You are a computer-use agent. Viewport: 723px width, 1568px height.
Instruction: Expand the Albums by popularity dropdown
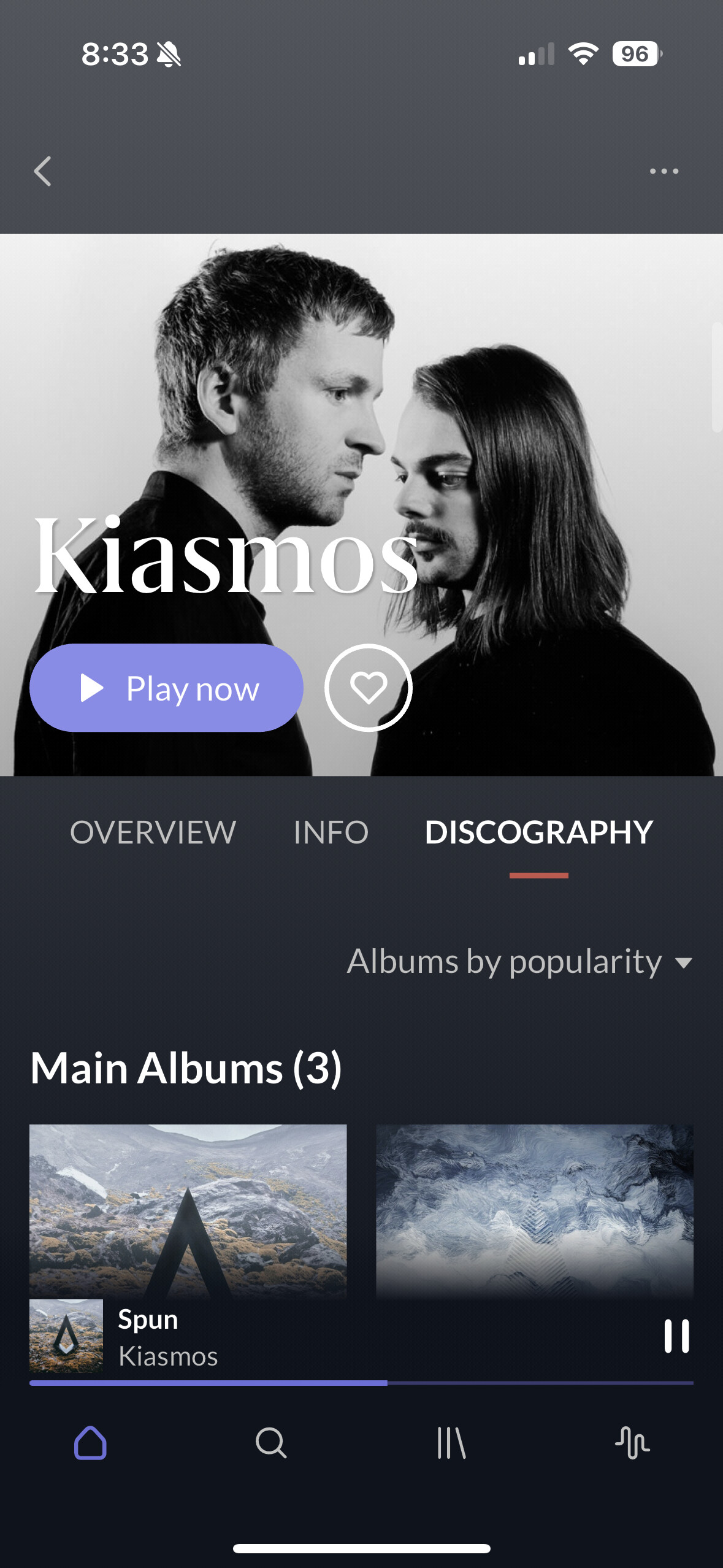[x=519, y=961]
